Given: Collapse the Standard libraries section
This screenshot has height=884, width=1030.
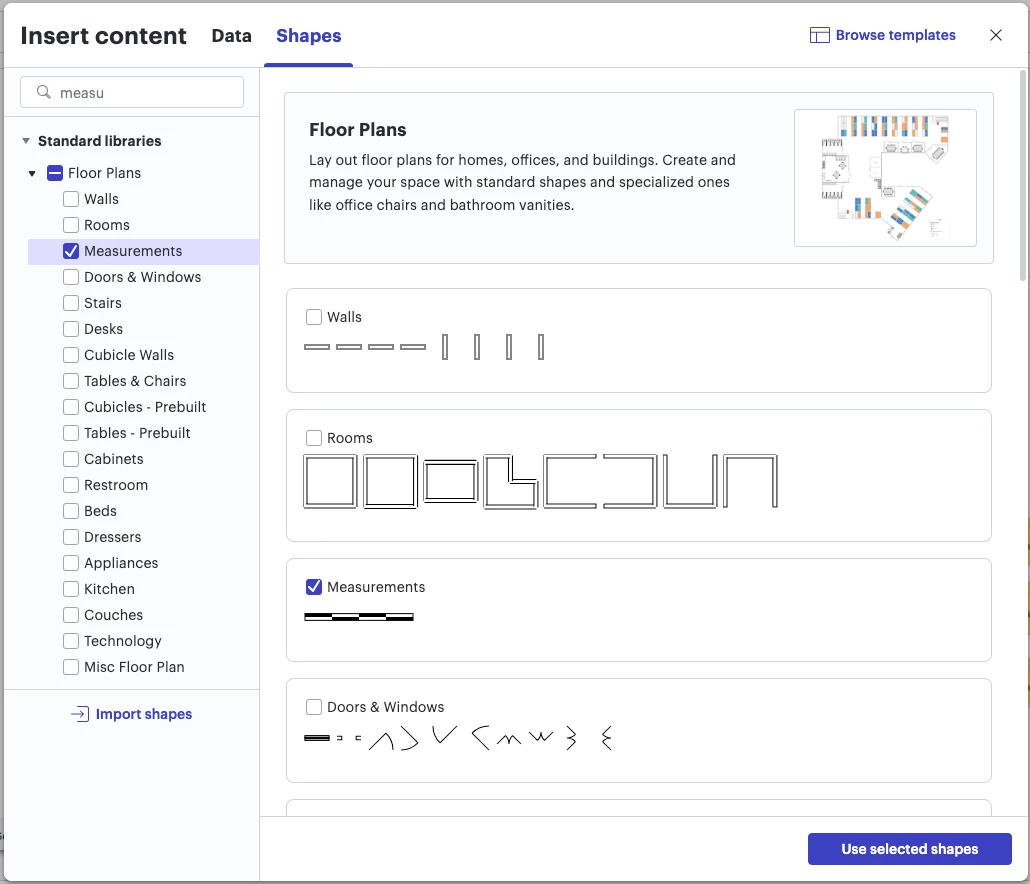Looking at the screenshot, I should (x=25, y=141).
